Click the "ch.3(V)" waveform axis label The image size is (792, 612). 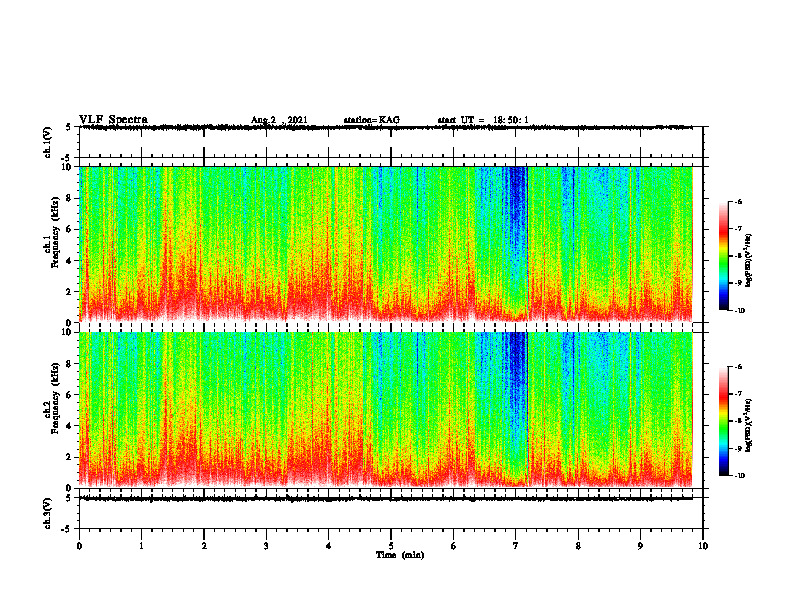pos(48,513)
